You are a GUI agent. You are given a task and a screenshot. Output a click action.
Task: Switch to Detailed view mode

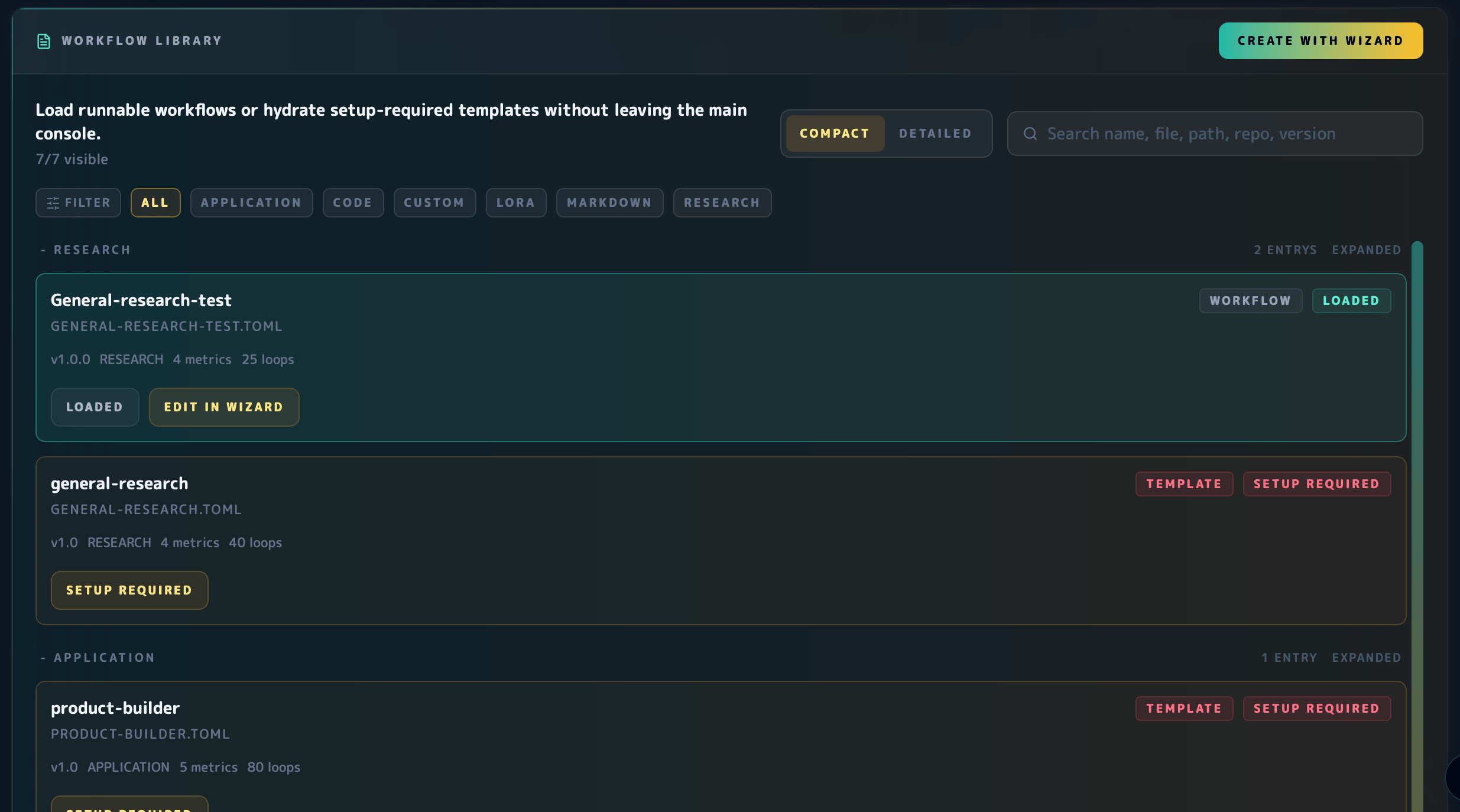[x=935, y=134]
